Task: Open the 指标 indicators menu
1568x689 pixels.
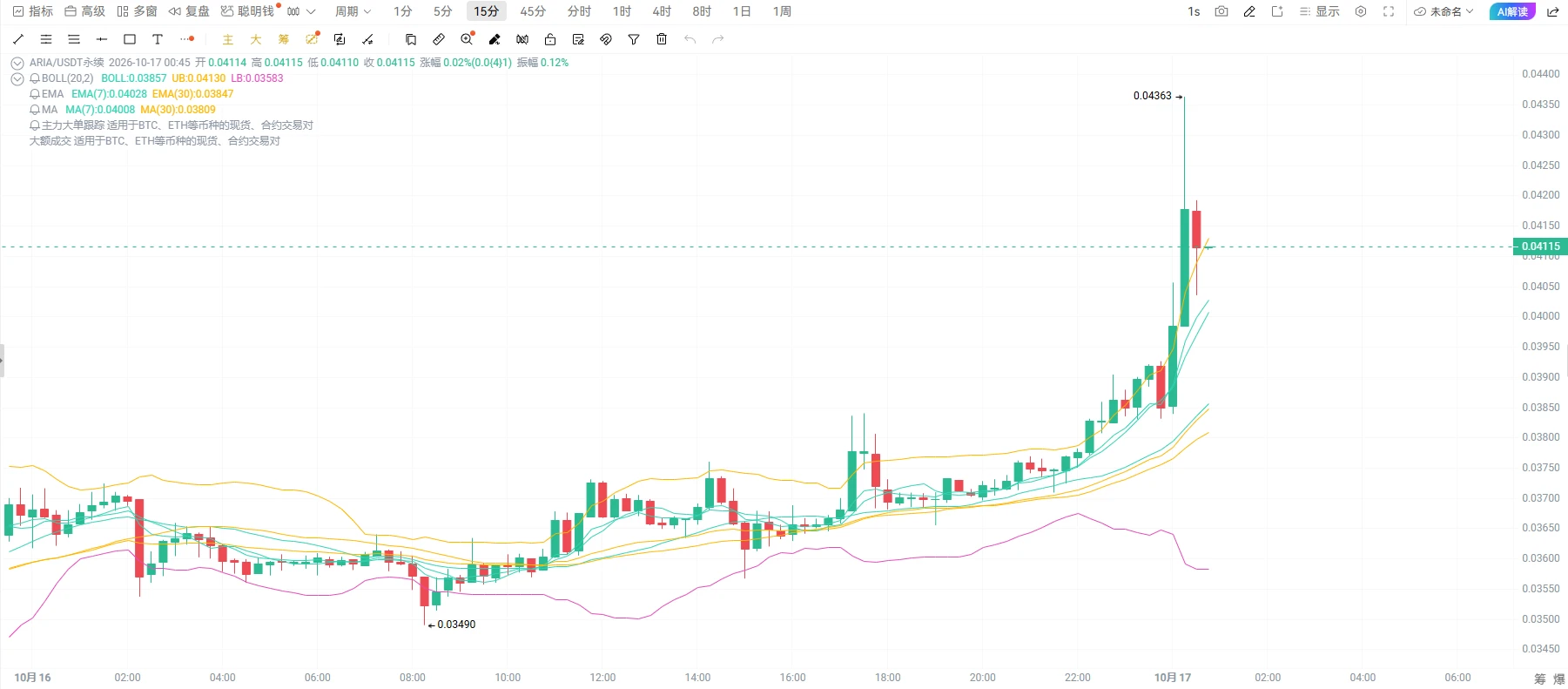Action: [33, 11]
